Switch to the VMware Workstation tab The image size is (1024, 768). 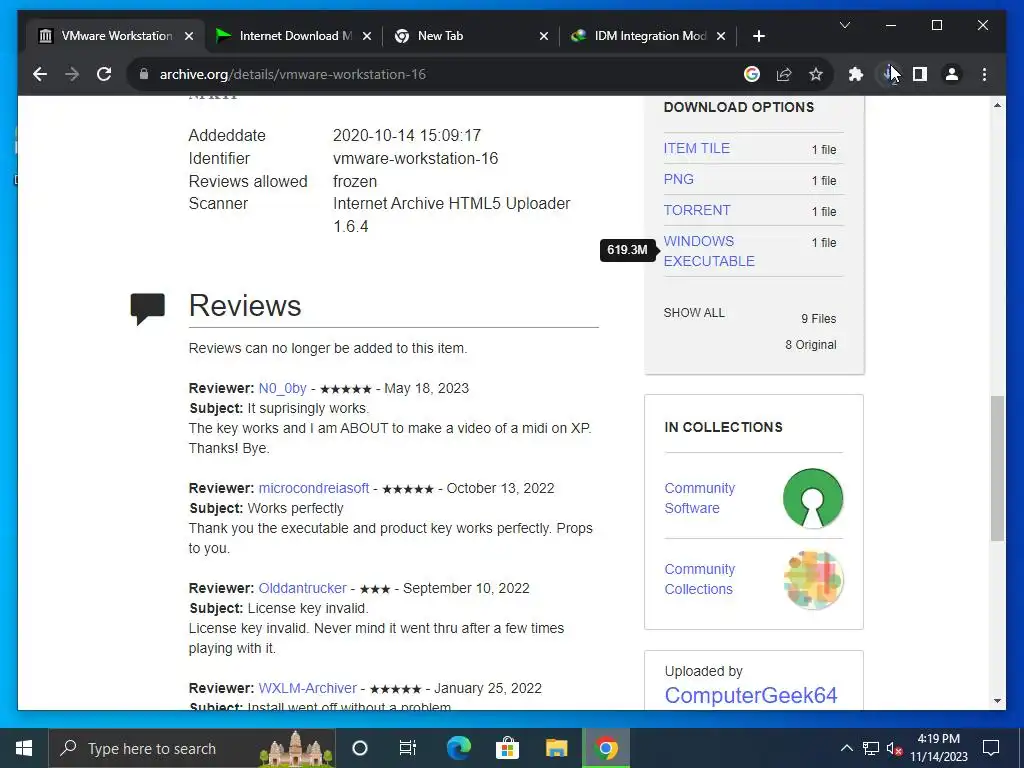point(115,36)
